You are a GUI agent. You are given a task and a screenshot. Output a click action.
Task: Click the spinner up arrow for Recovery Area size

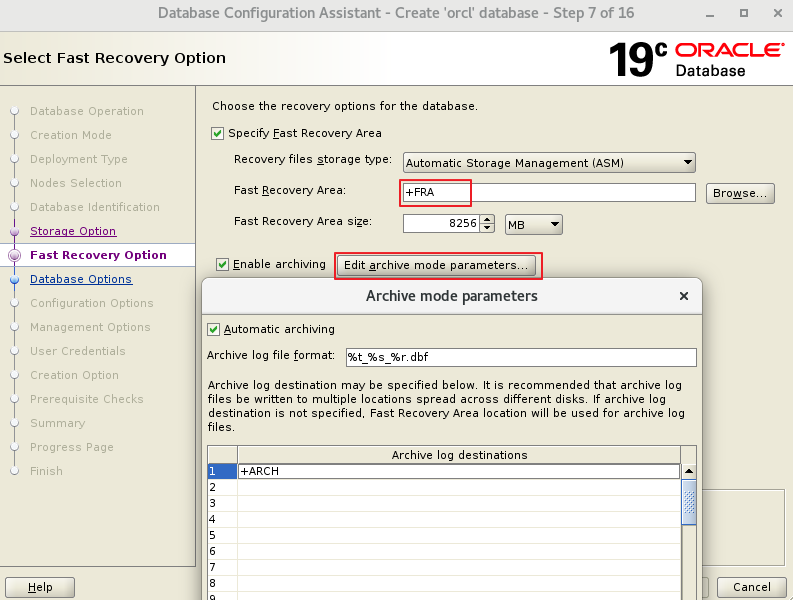tap(487, 219)
